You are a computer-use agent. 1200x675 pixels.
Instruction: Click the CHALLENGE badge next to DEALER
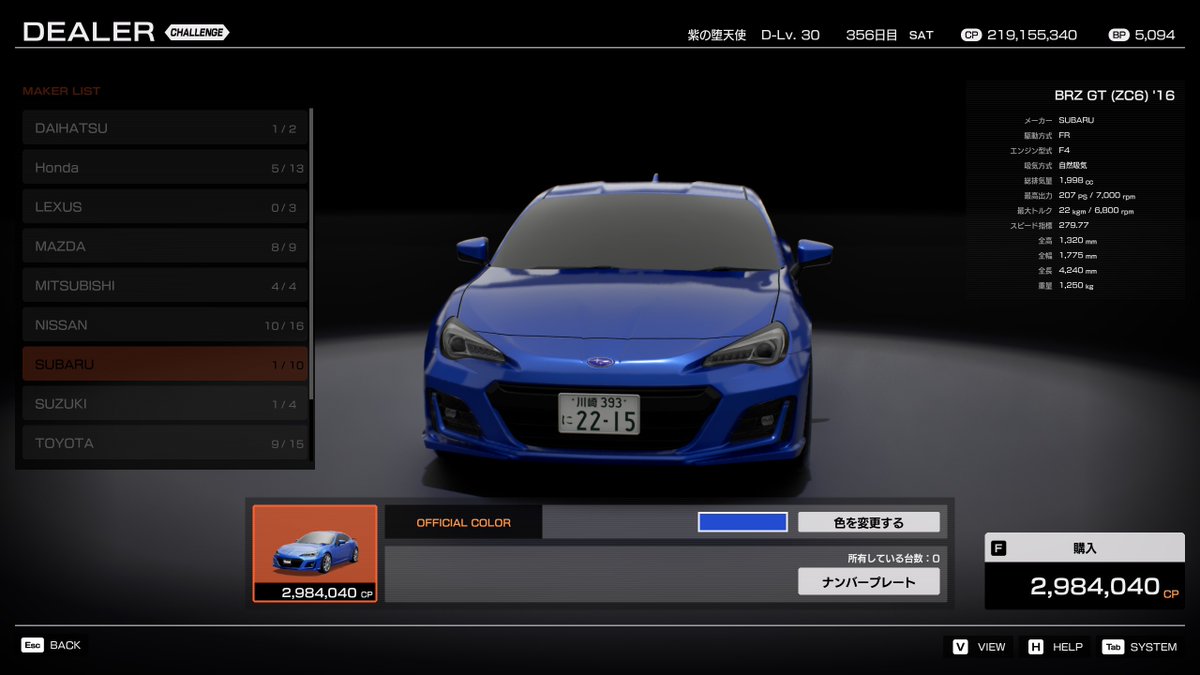(196, 32)
